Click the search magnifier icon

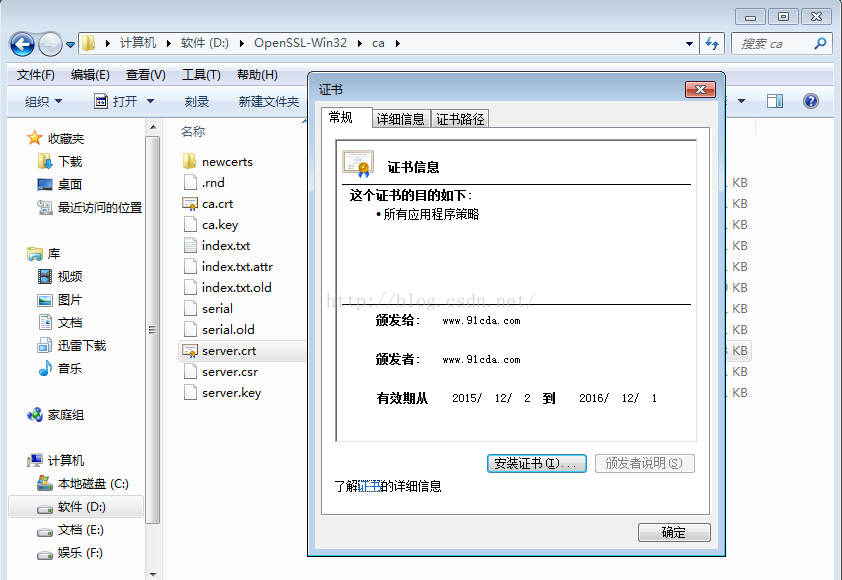pyautogui.click(x=820, y=44)
